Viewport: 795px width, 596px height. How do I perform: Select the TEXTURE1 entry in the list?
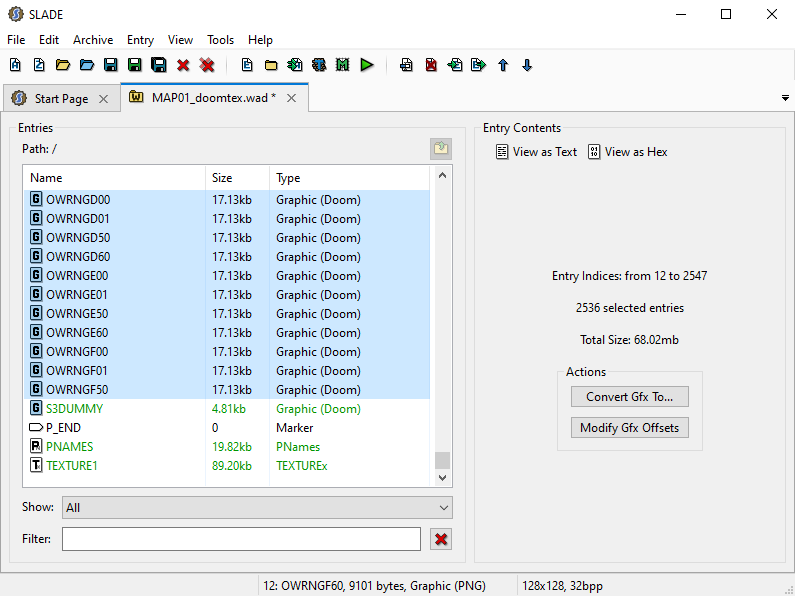click(72, 466)
